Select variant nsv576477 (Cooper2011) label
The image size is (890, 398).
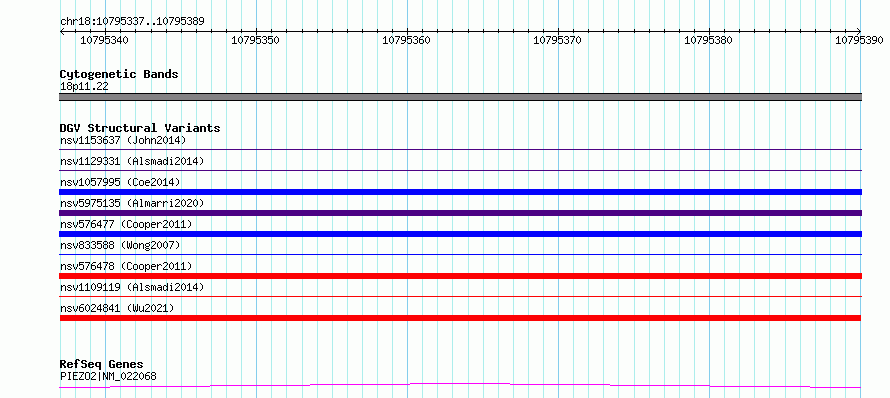[126, 224]
